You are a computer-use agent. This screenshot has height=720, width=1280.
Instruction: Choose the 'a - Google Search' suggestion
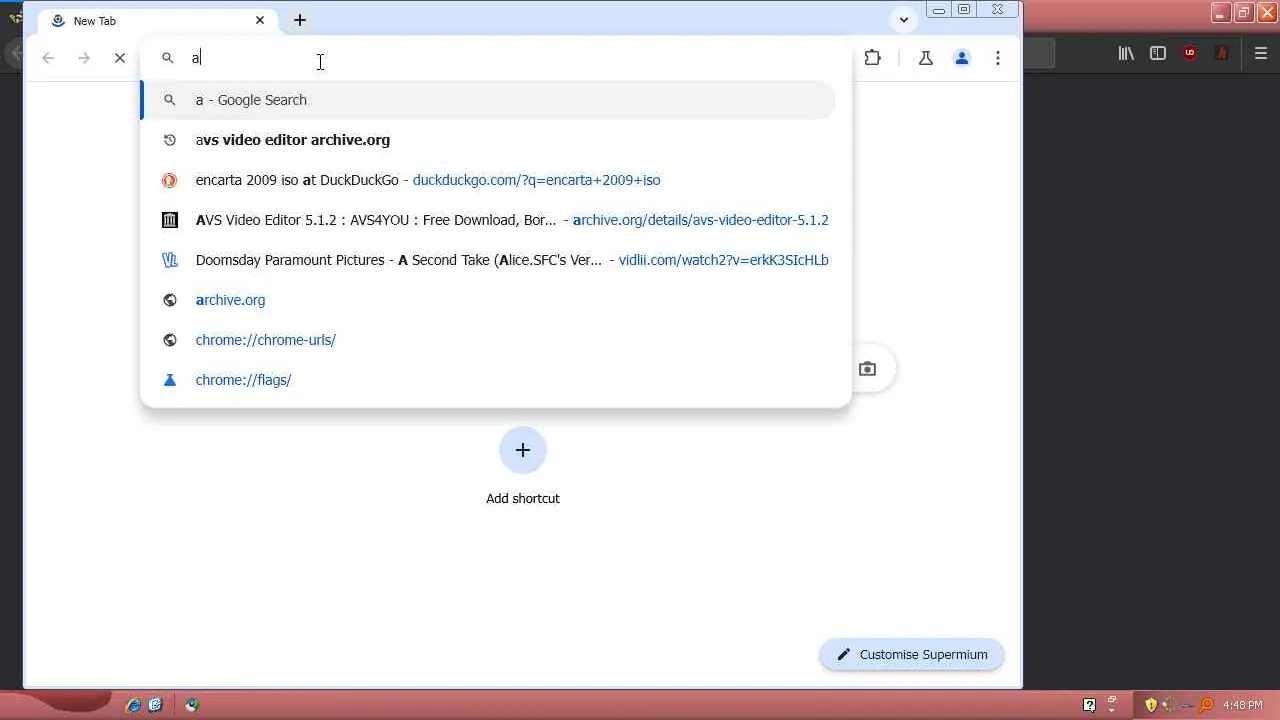pyautogui.click(x=488, y=100)
